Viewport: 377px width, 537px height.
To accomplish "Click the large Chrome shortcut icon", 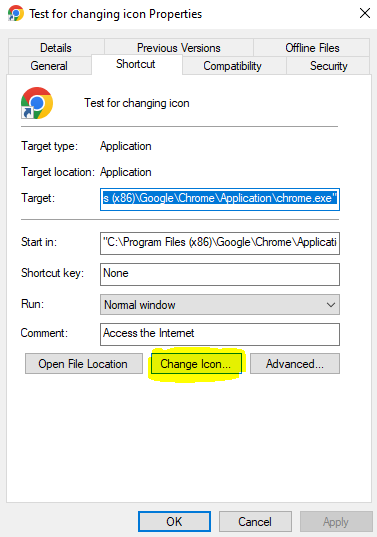I will (x=37, y=103).
